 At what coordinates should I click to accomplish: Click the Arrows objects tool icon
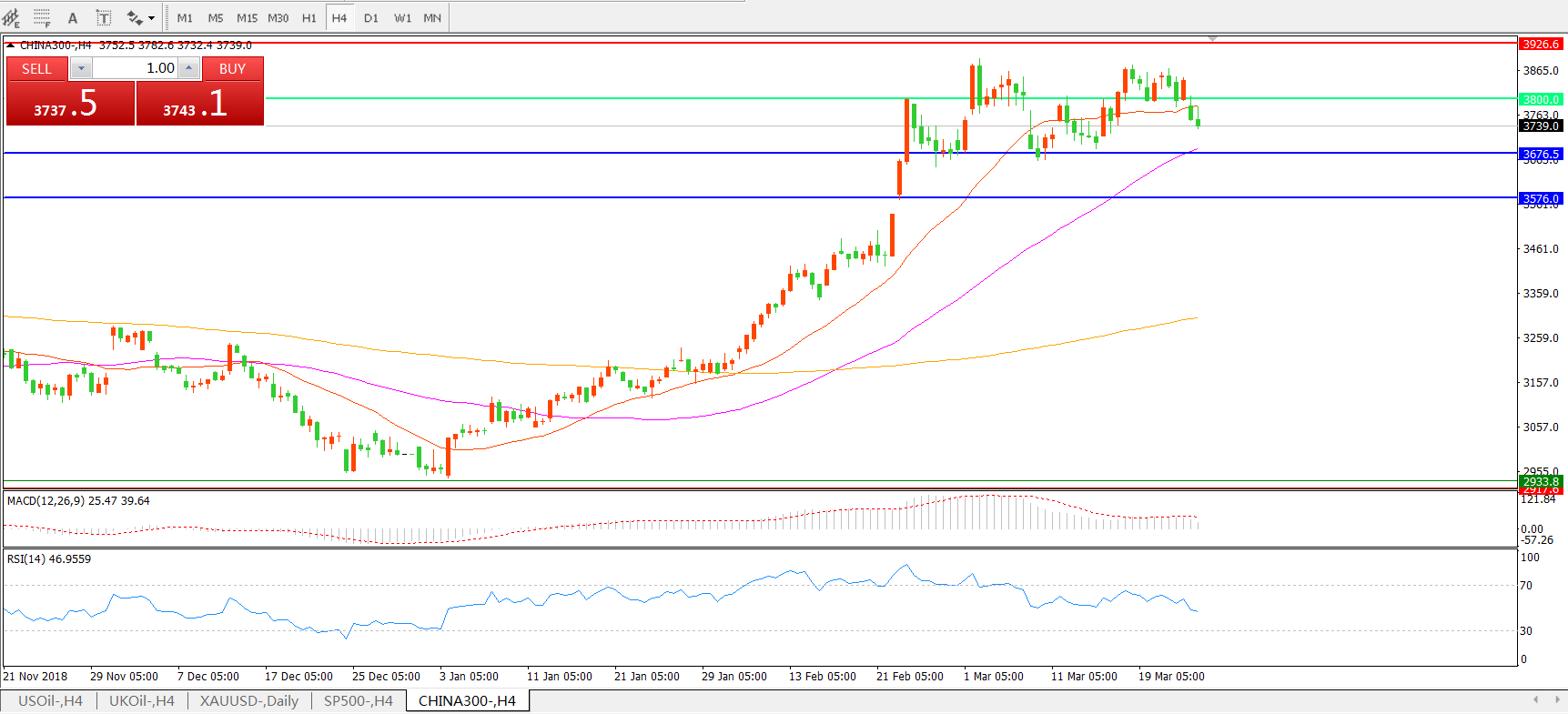coord(135,17)
